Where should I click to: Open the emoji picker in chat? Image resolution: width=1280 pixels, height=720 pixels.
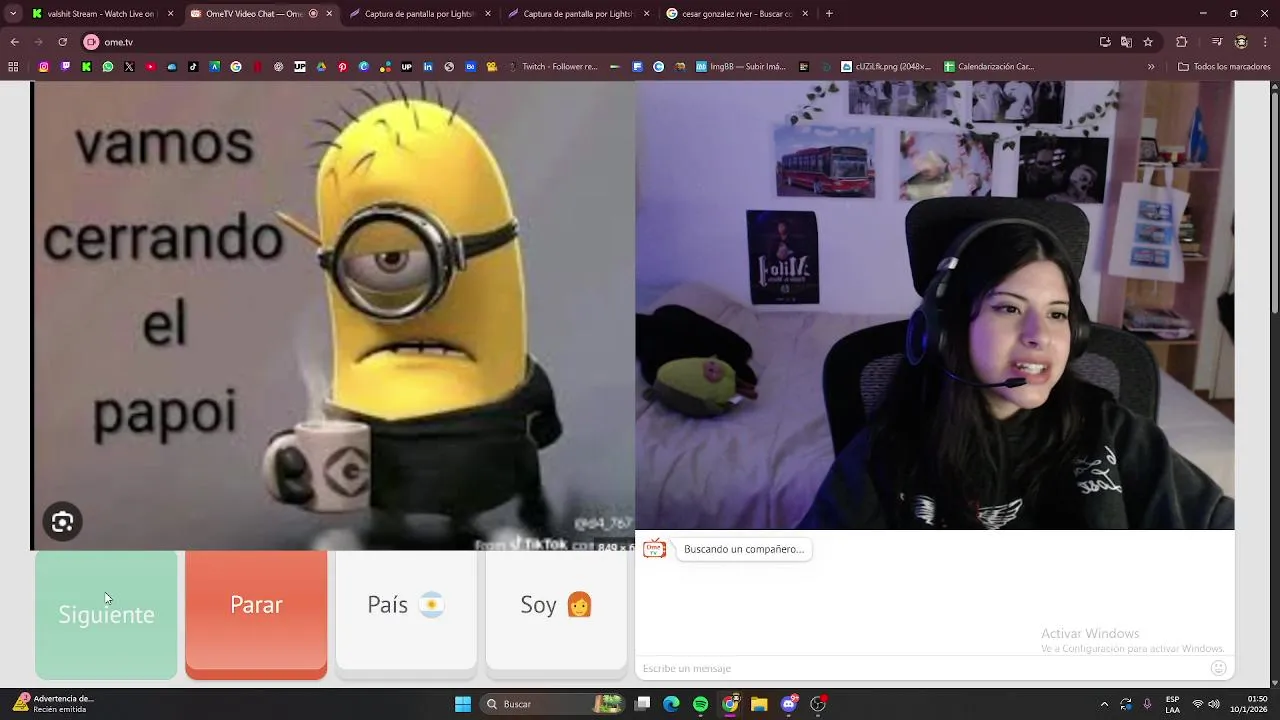click(1218, 668)
